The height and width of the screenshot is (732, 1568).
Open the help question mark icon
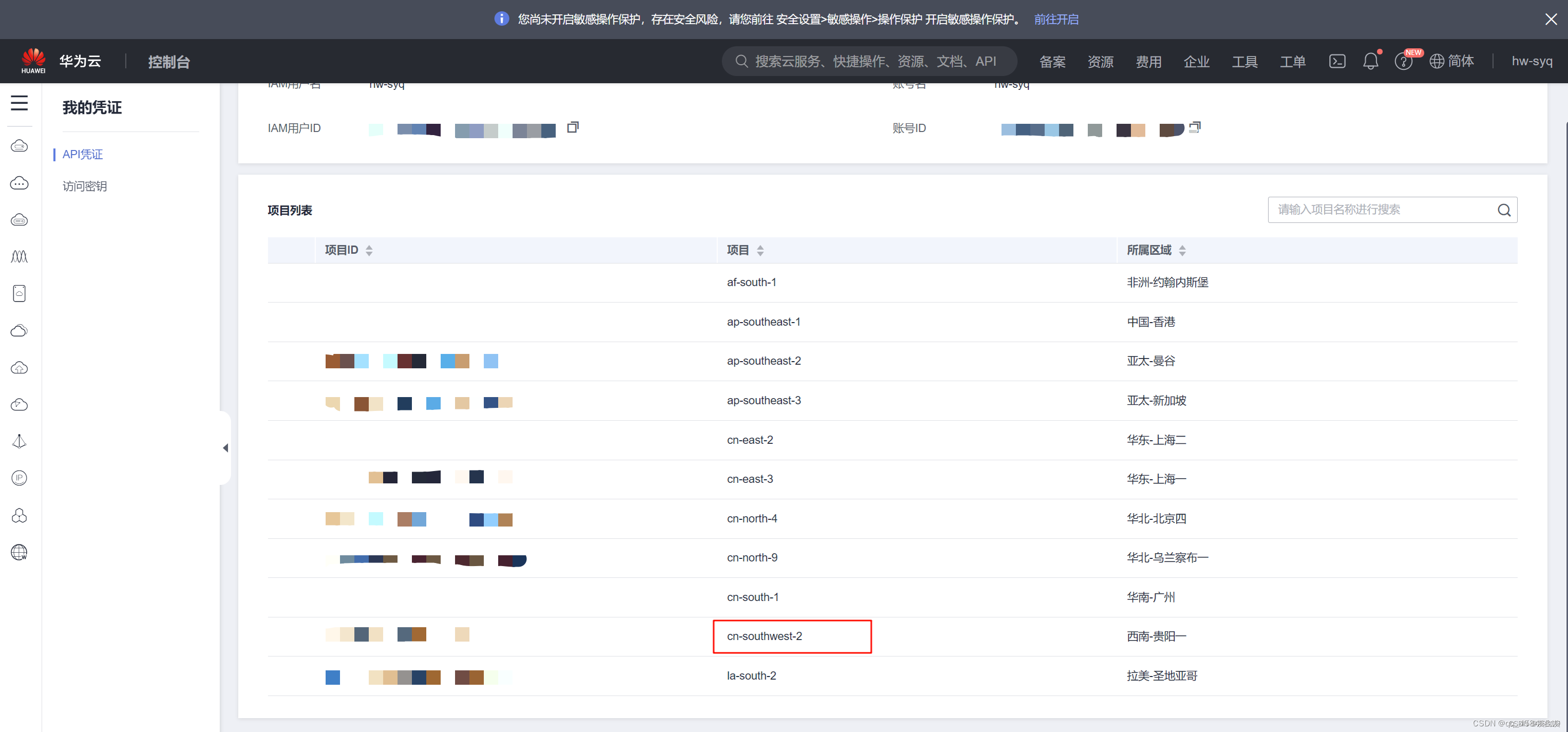pyautogui.click(x=1403, y=62)
